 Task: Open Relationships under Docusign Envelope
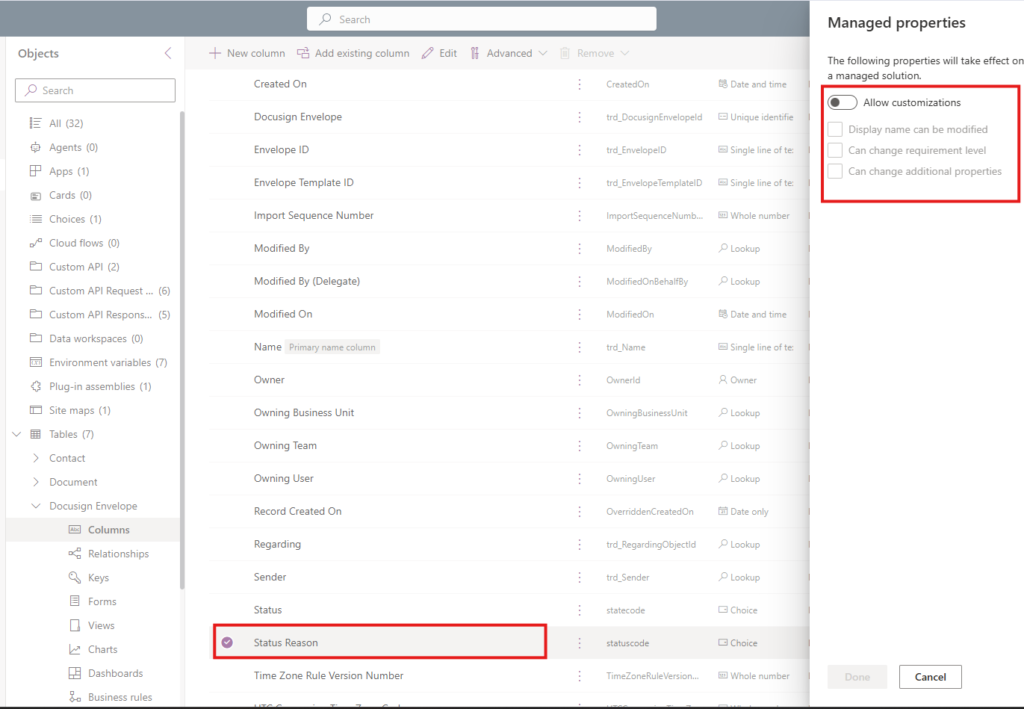tap(118, 554)
